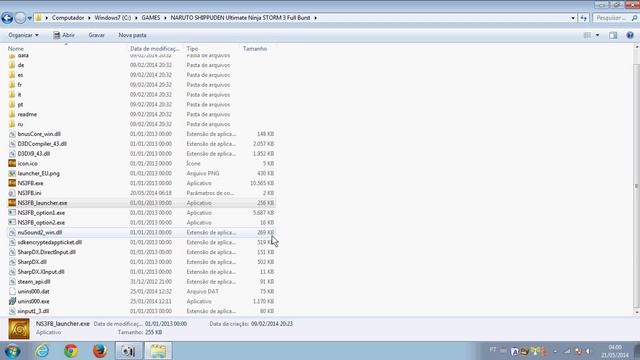Select Computador in the address path
Screen dimensions: 640x360
click(x=68, y=18)
